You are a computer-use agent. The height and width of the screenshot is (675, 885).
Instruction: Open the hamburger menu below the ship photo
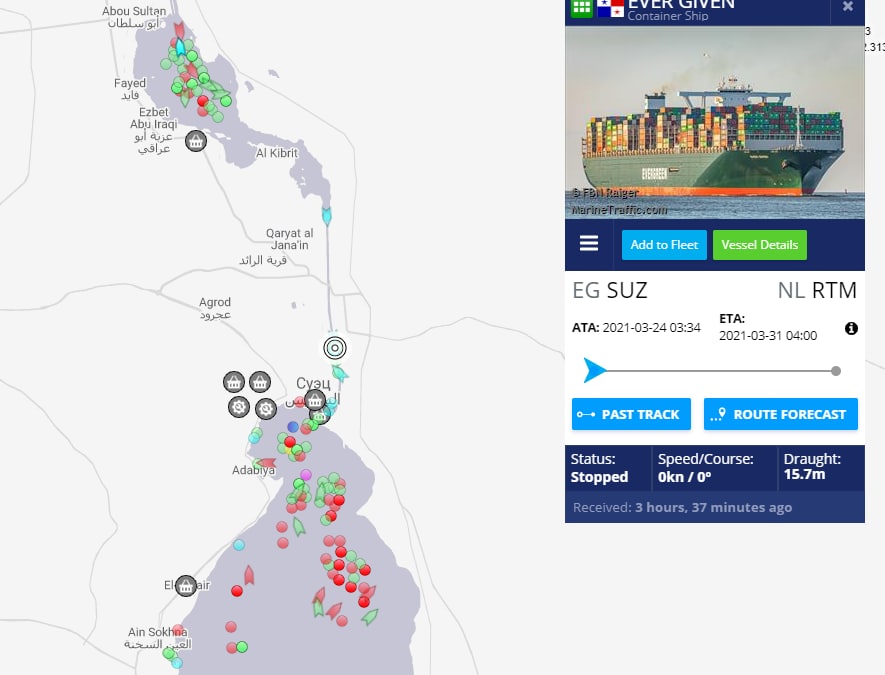coord(589,244)
